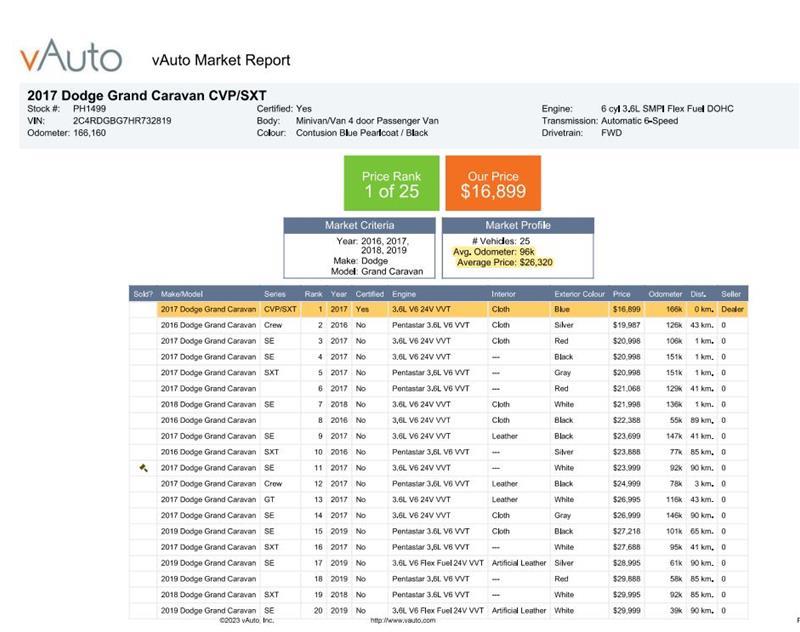Click the $27,688 price in rank 16
This screenshot has height=632, width=800.
(626, 547)
